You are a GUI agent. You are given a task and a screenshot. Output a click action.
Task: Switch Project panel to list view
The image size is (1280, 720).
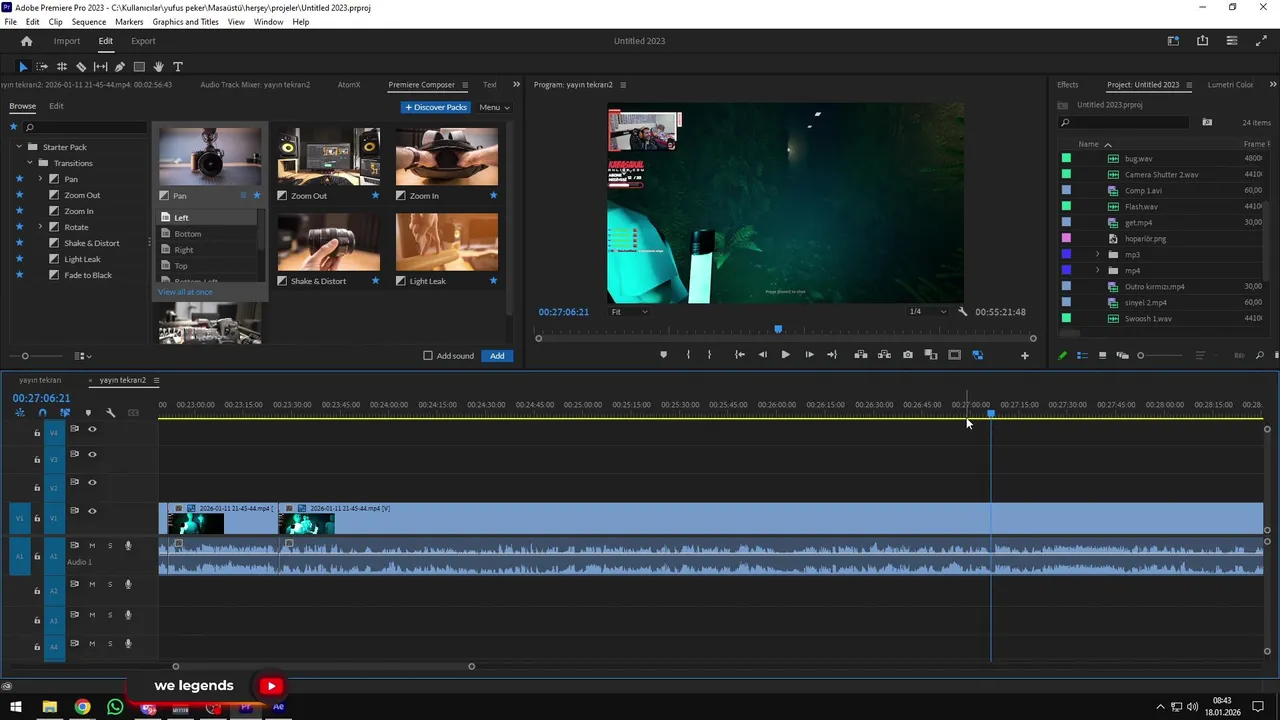[x=1082, y=356]
